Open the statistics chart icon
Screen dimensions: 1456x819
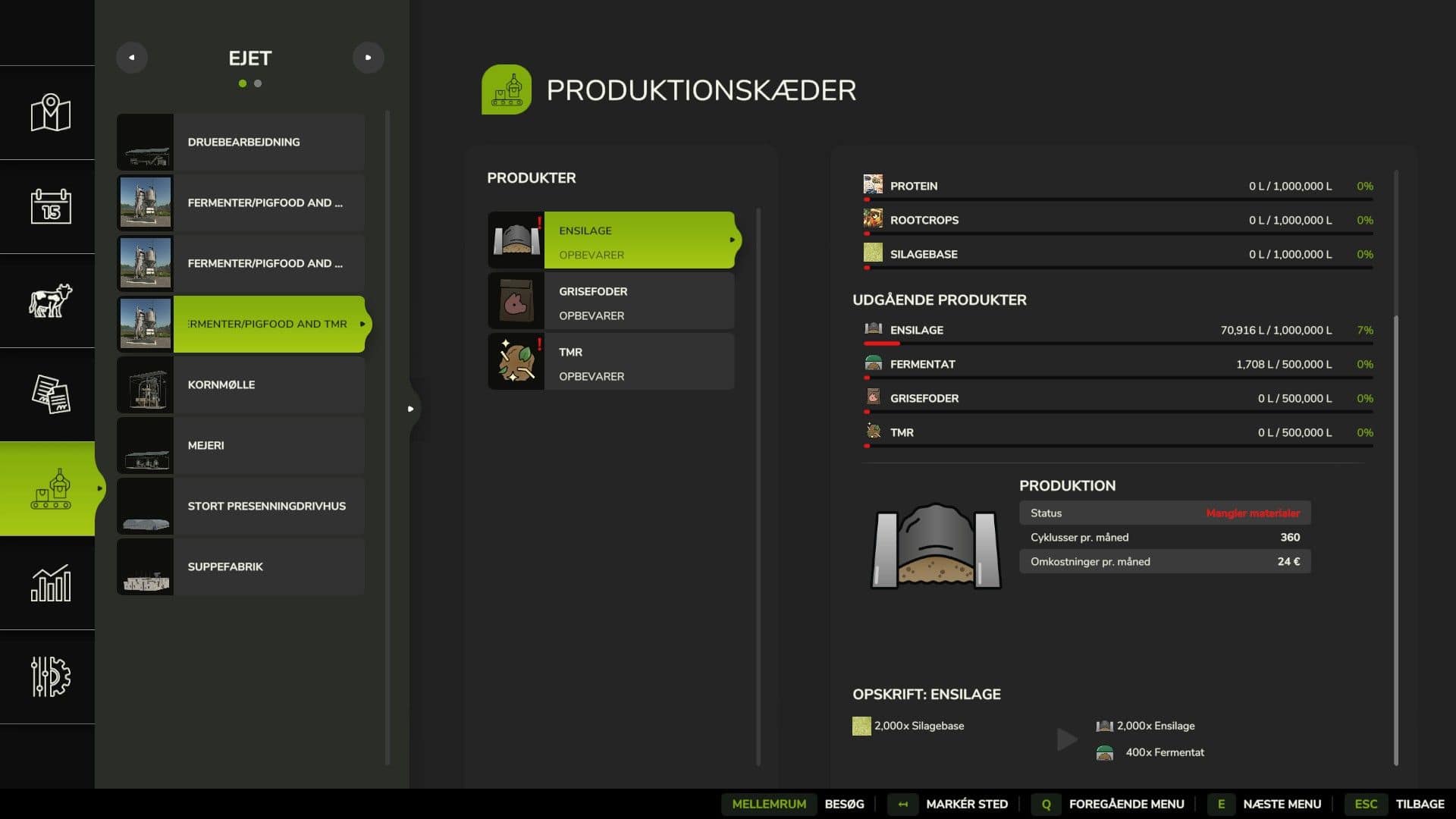pos(50,583)
